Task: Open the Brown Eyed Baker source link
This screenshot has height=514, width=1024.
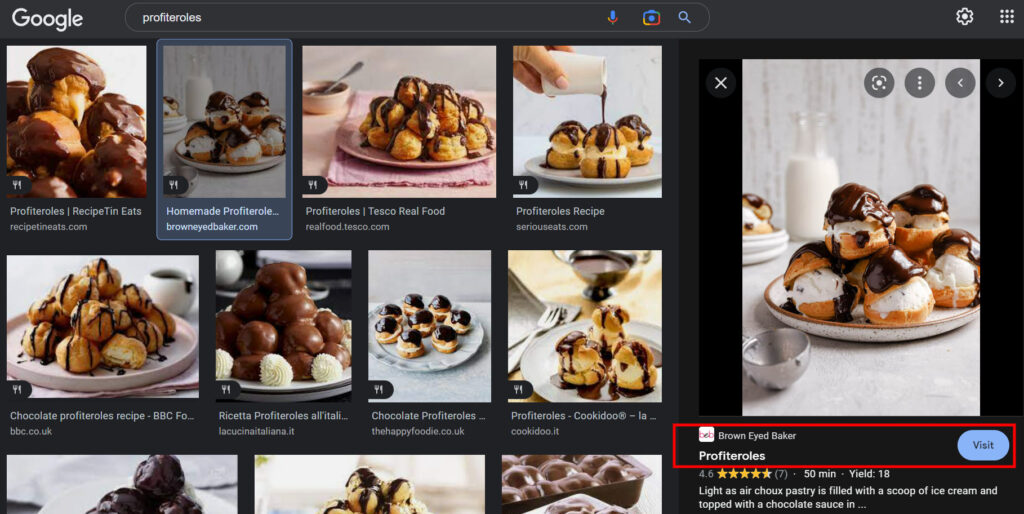Action: coord(757,436)
